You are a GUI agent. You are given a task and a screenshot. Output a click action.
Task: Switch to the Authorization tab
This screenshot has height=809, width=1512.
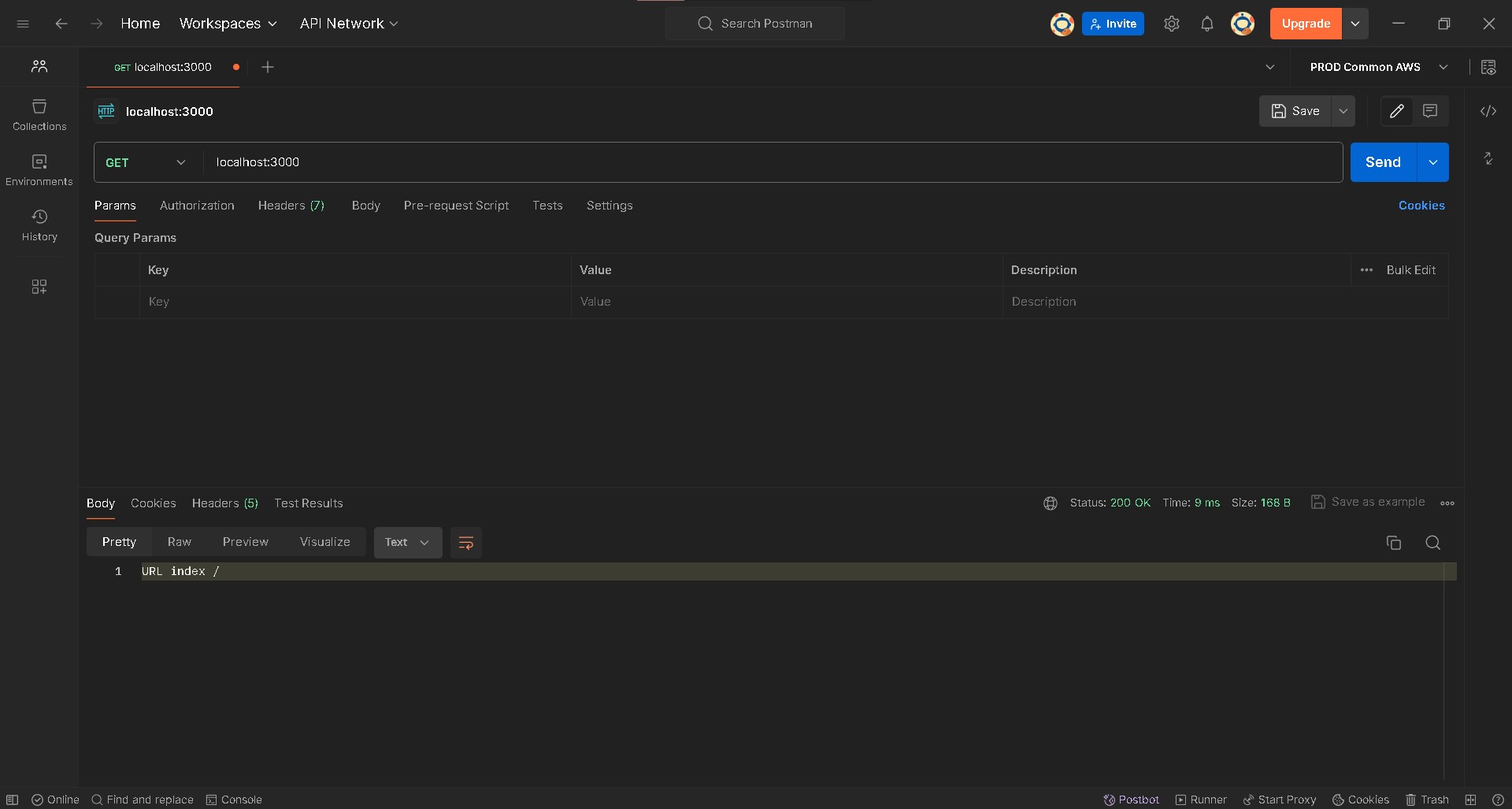click(197, 206)
